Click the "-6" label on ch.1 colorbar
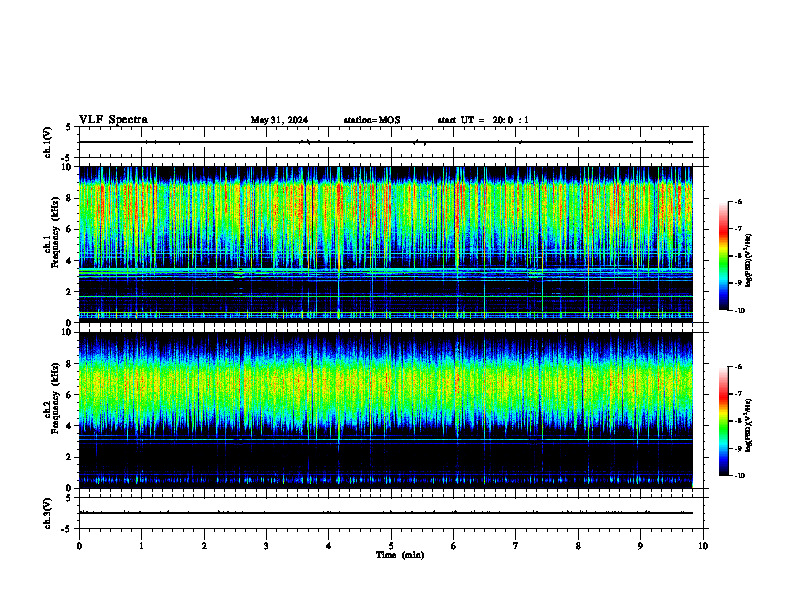Viewport: 792px width, 612px height. [738, 201]
